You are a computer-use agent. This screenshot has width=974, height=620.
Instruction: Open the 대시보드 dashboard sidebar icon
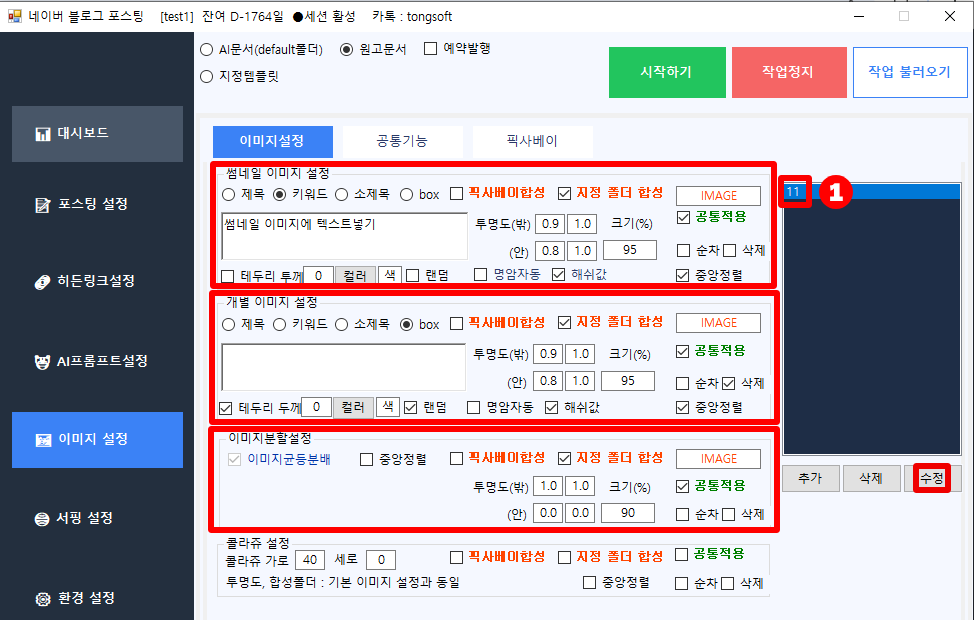[43, 134]
